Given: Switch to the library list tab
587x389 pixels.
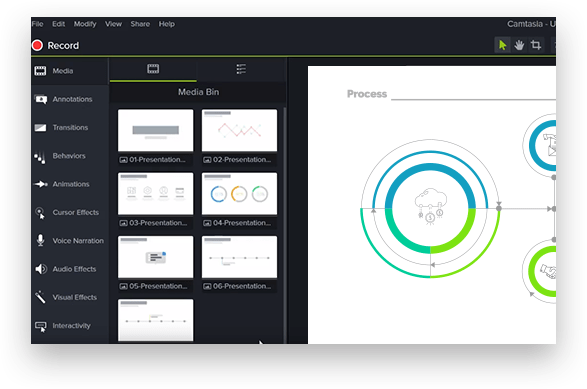Looking at the screenshot, I should point(241,69).
